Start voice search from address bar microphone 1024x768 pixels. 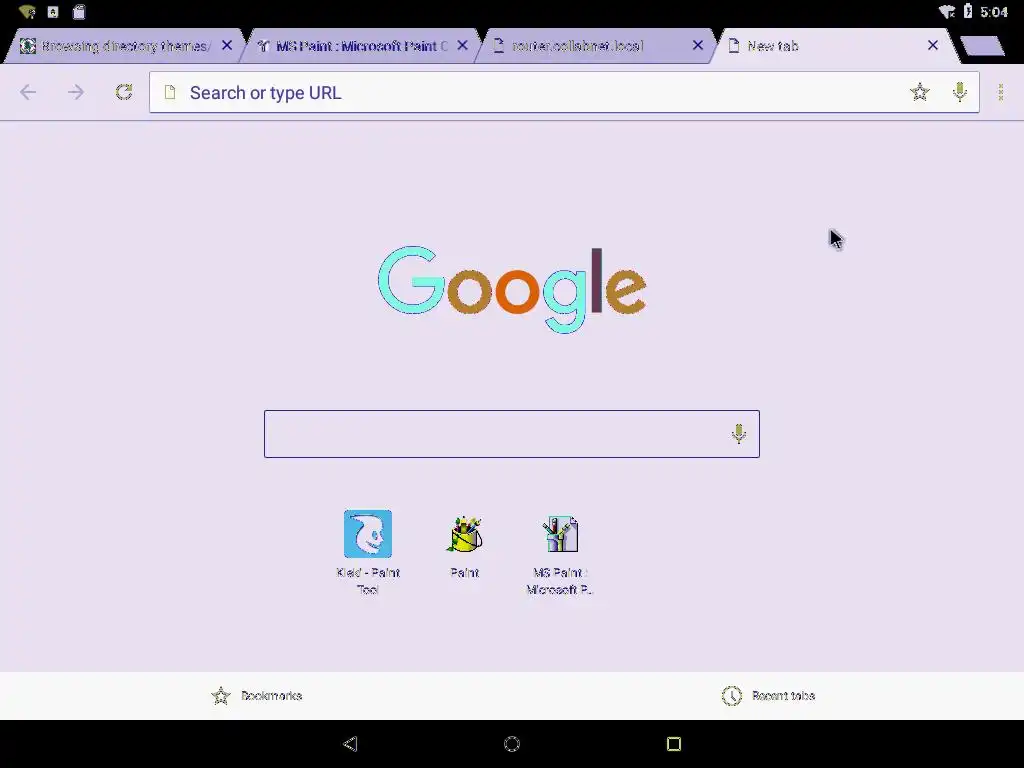click(959, 92)
